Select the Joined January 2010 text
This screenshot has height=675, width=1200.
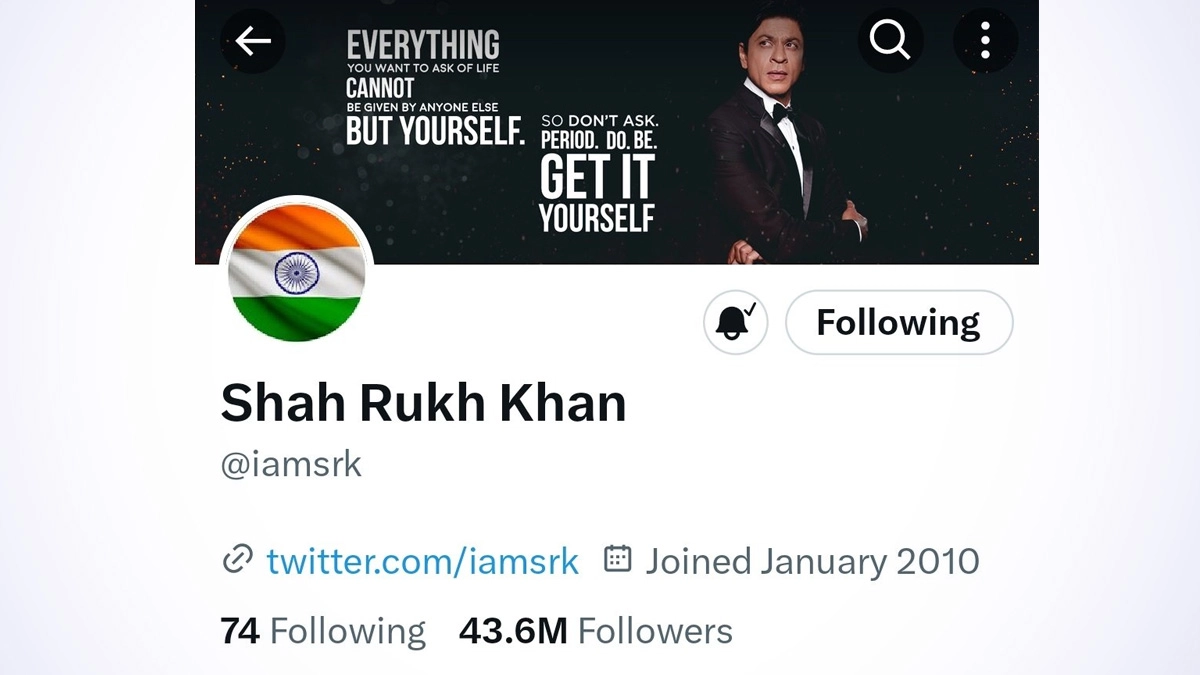point(812,560)
